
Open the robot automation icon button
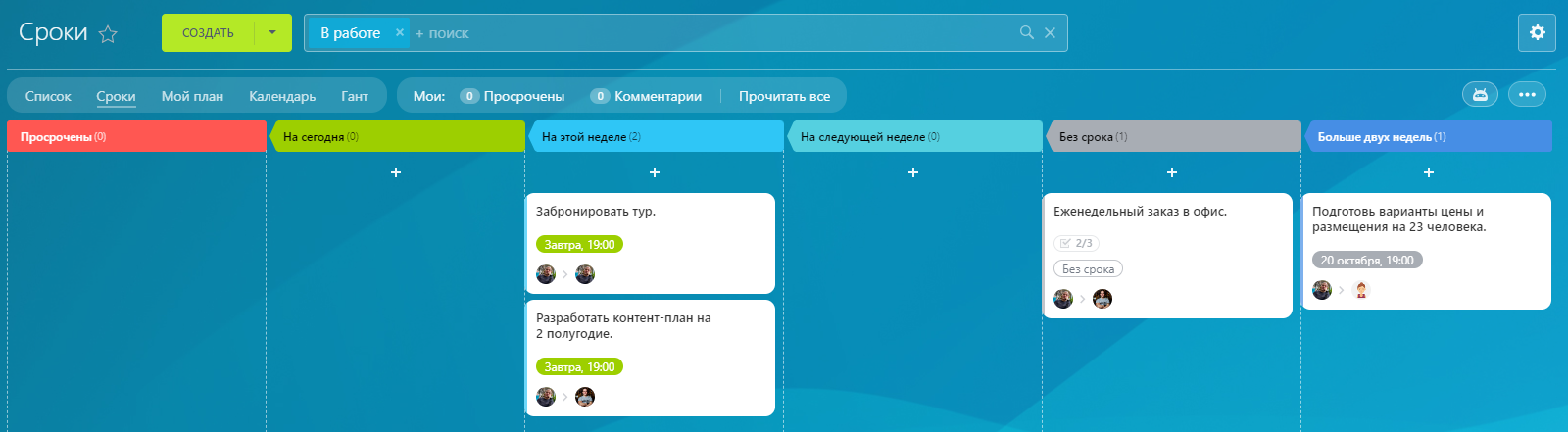(x=1480, y=94)
